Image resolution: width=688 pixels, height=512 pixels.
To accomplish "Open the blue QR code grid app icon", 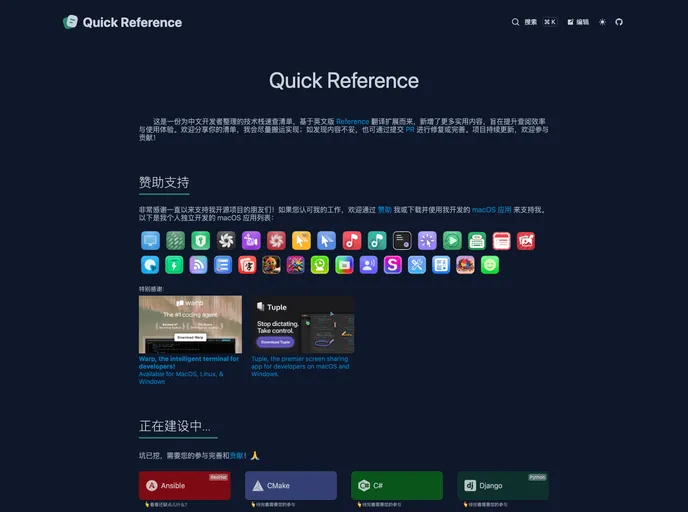I will 441,265.
